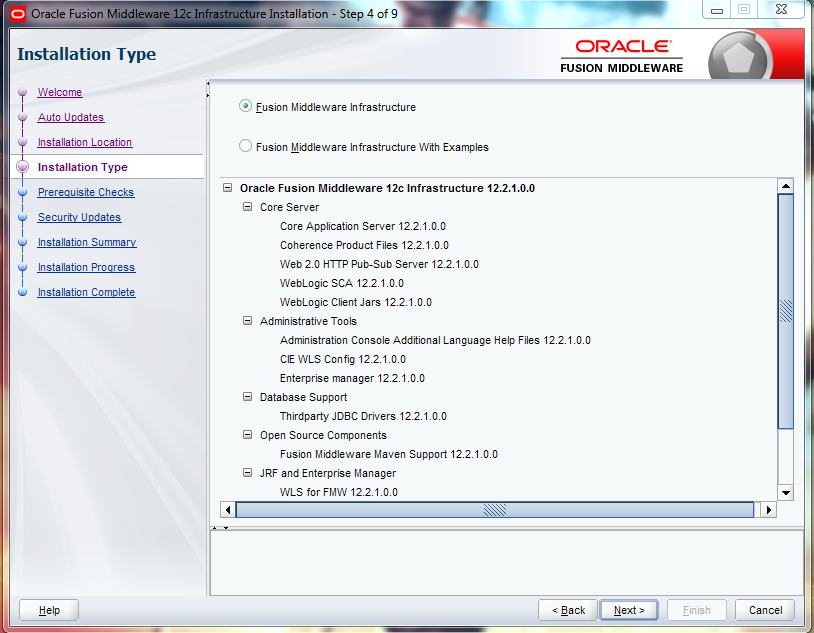
Task: Jump to Prerequisite Checks step
Action: click(x=86, y=192)
